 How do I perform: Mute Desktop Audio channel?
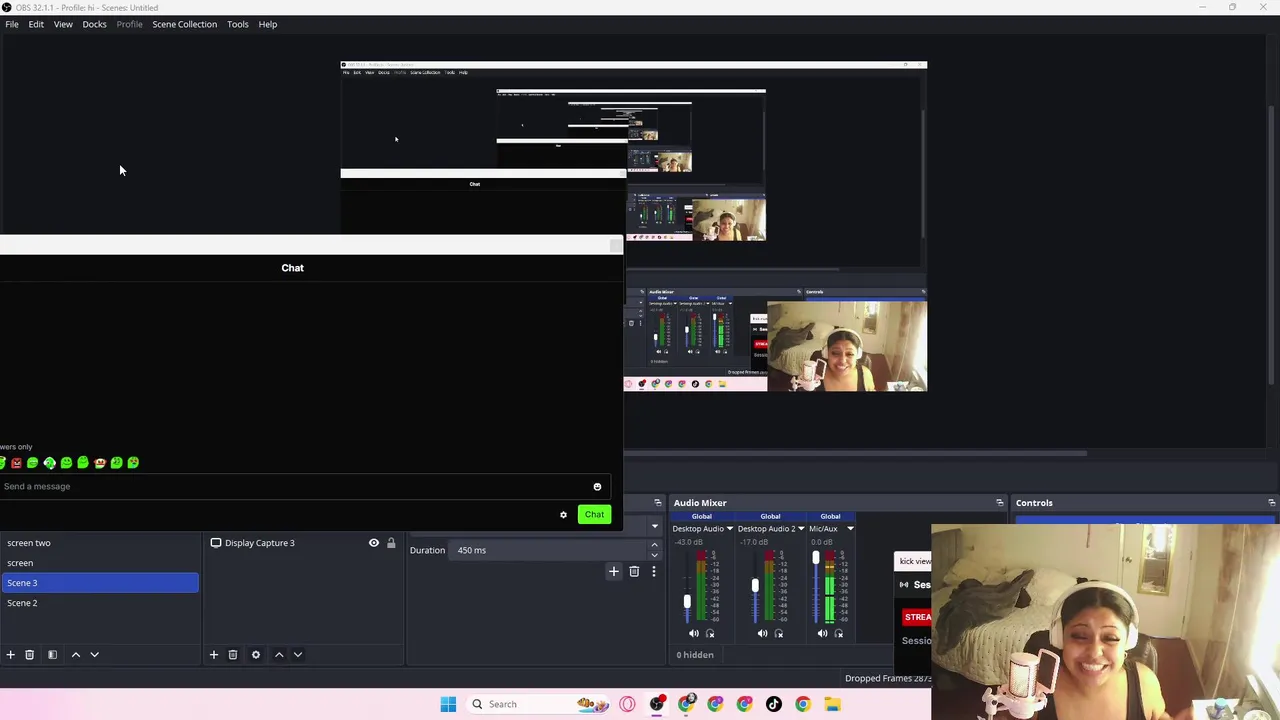pos(694,633)
